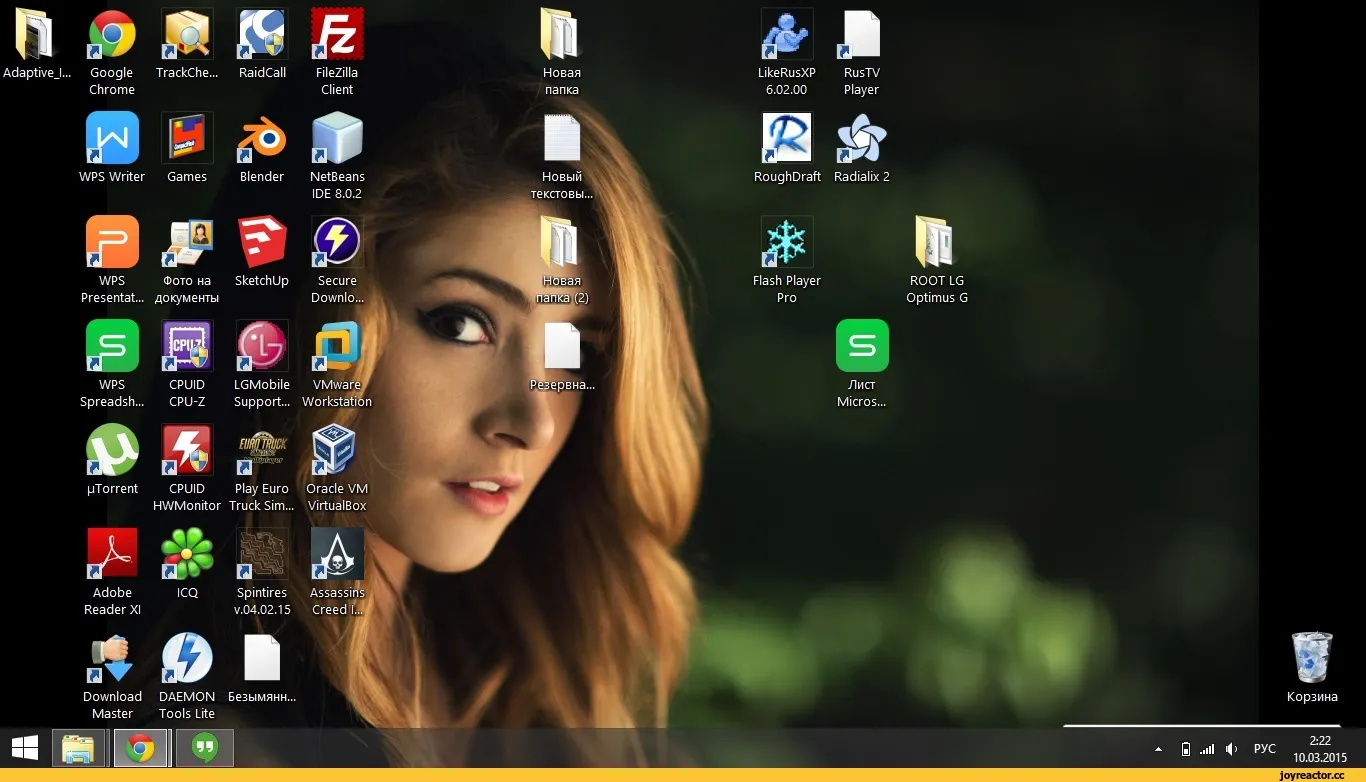Viewport: 1366px width, 782px height.
Task: Select the CPUID HWMonitor icon
Action: 187,450
